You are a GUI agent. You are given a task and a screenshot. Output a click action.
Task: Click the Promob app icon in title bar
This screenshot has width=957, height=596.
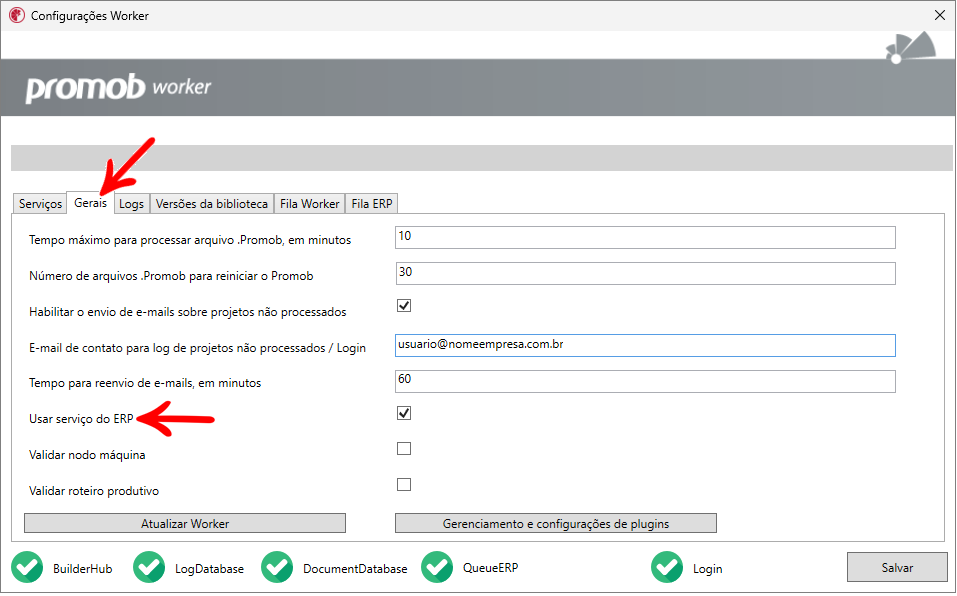17,15
